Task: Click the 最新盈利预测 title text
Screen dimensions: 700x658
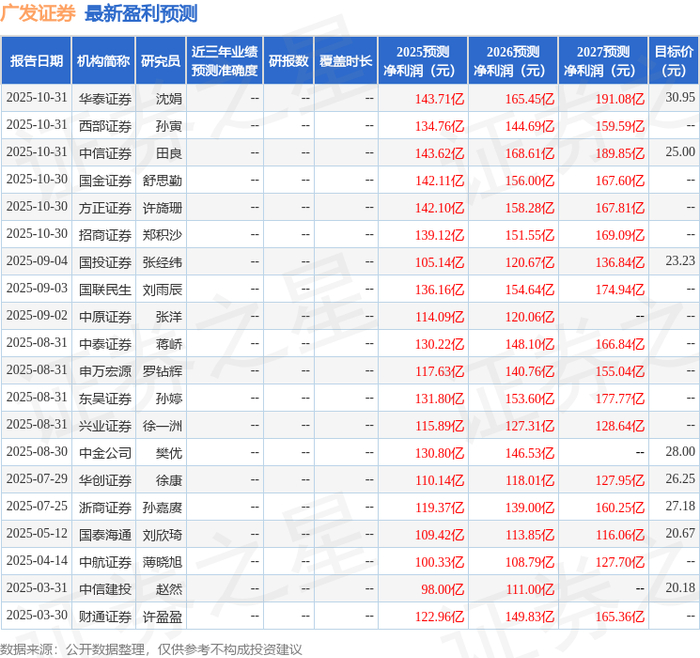Action: pyautogui.click(x=141, y=13)
